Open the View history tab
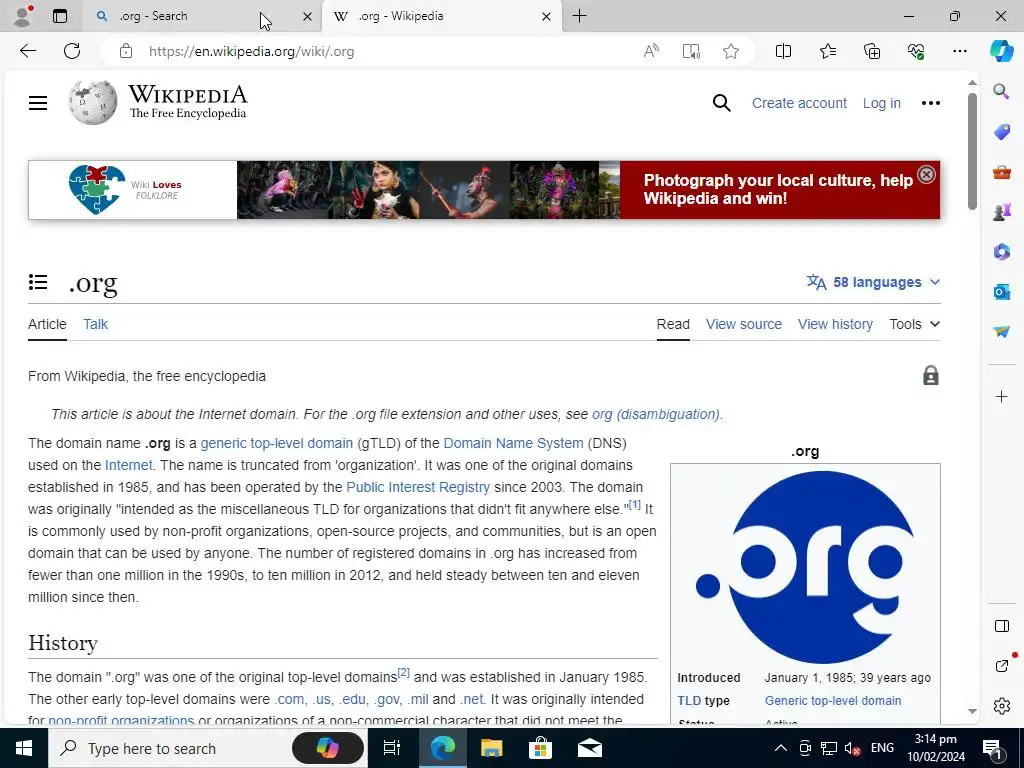This screenshot has width=1024, height=768. click(835, 324)
